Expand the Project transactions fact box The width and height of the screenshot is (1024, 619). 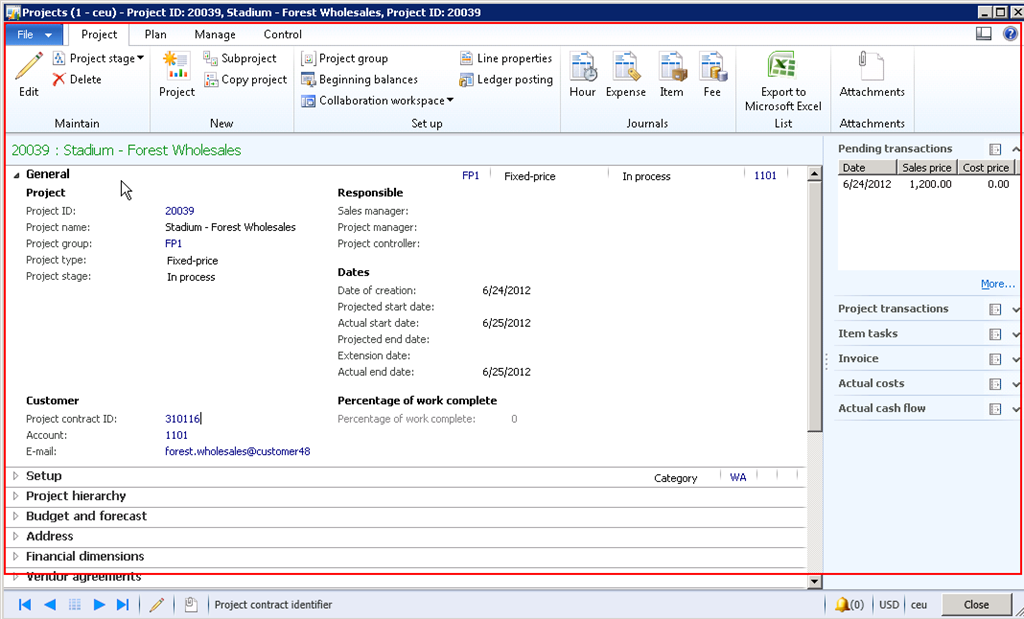(1016, 309)
